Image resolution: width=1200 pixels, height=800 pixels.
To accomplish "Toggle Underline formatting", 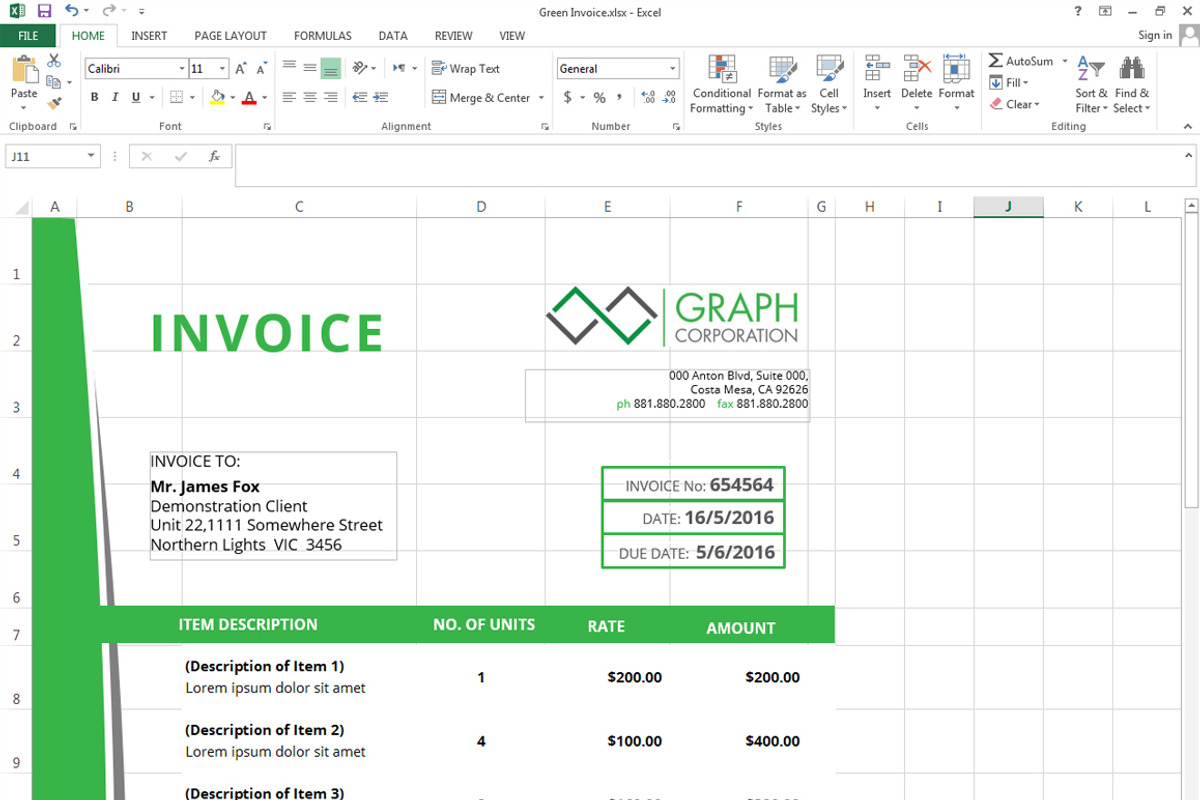I will point(136,98).
